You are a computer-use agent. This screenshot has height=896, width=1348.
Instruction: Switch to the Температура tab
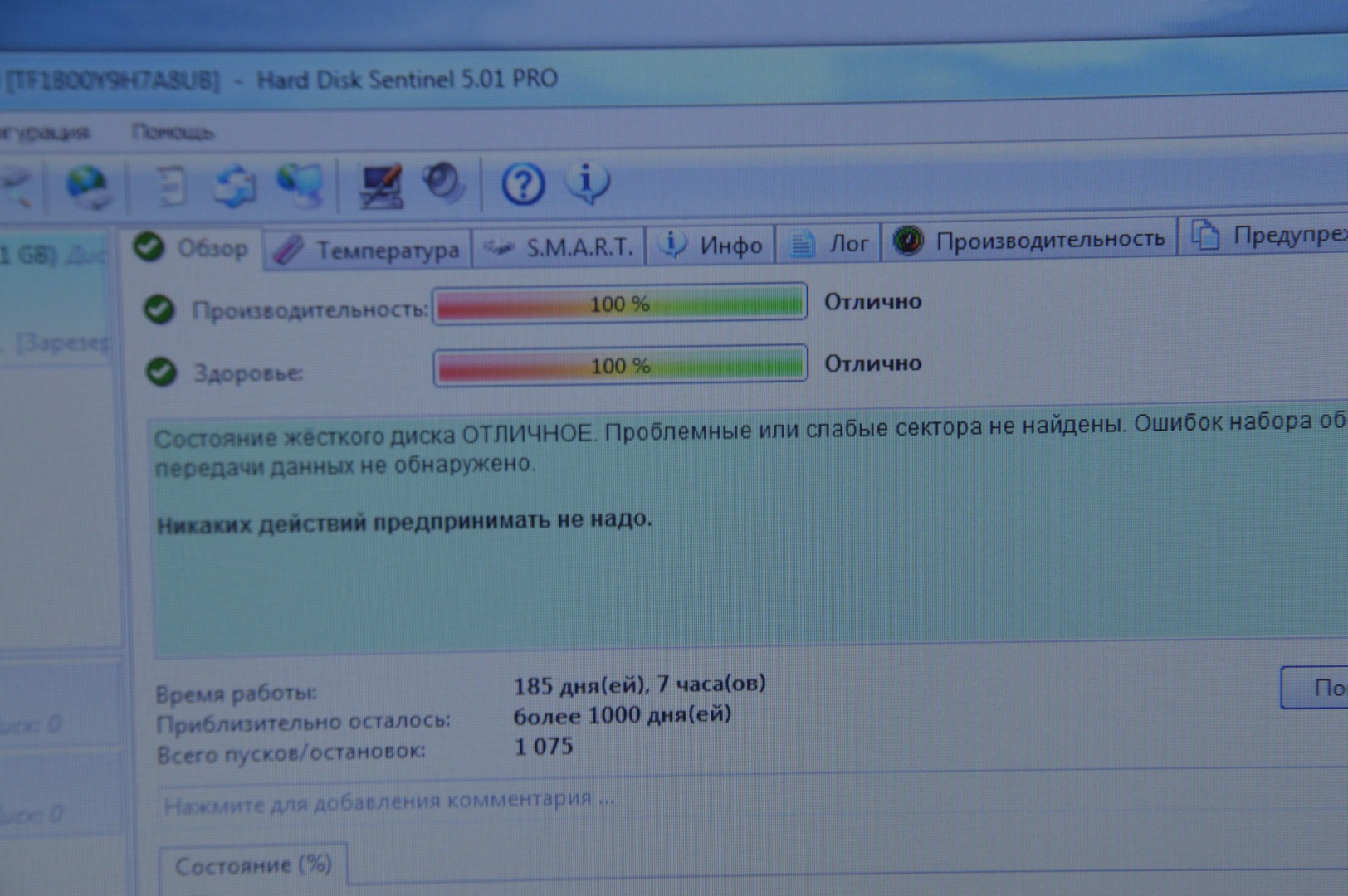[368, 250]
